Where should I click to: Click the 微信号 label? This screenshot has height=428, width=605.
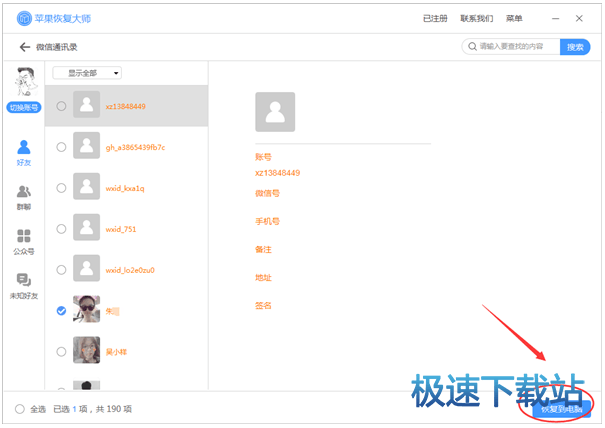point(267,193)
